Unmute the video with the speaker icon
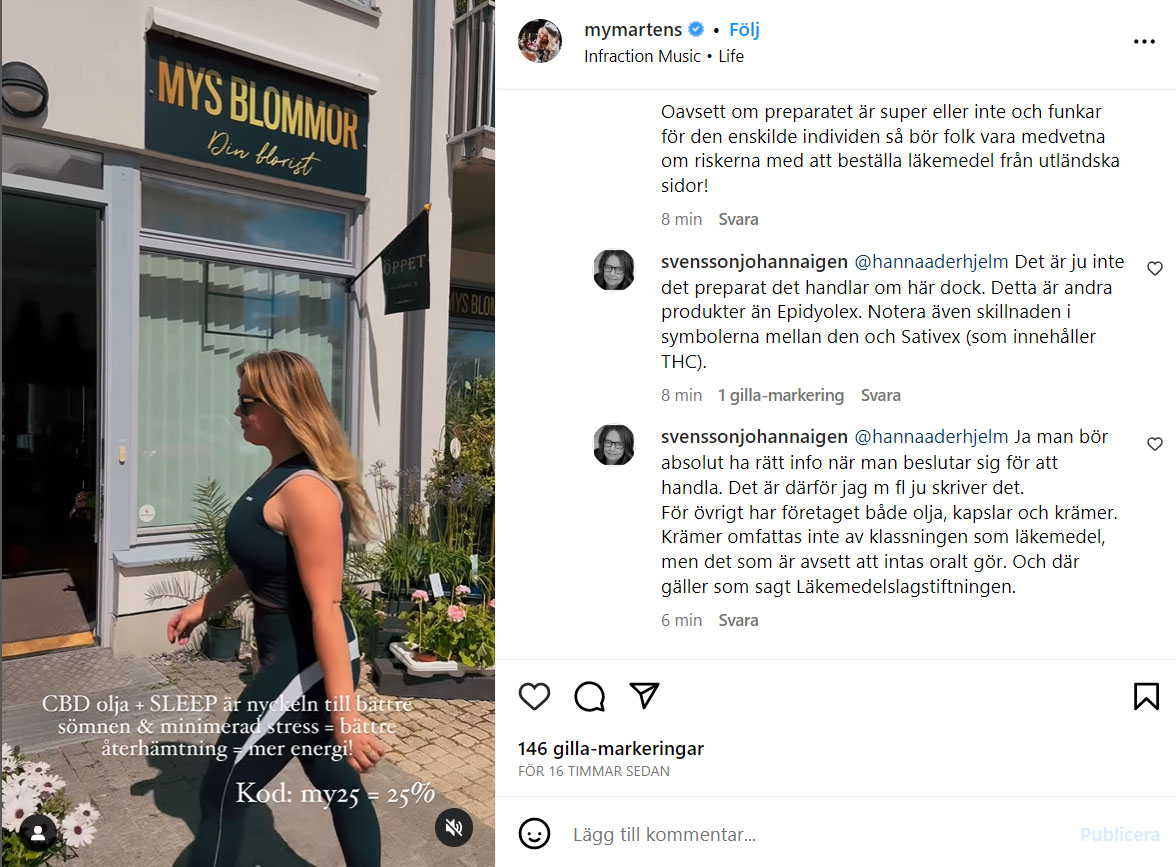The height and width of the screenshot is (867, 1176). (454, 827)
